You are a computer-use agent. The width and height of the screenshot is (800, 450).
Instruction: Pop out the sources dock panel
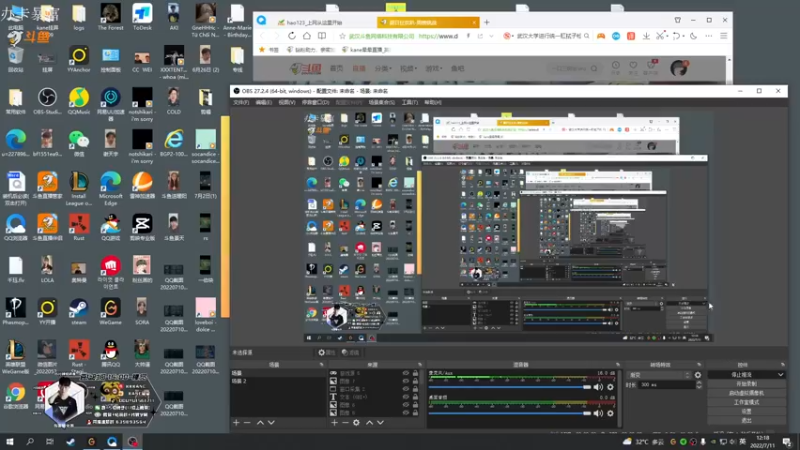(x=420, y=364)
